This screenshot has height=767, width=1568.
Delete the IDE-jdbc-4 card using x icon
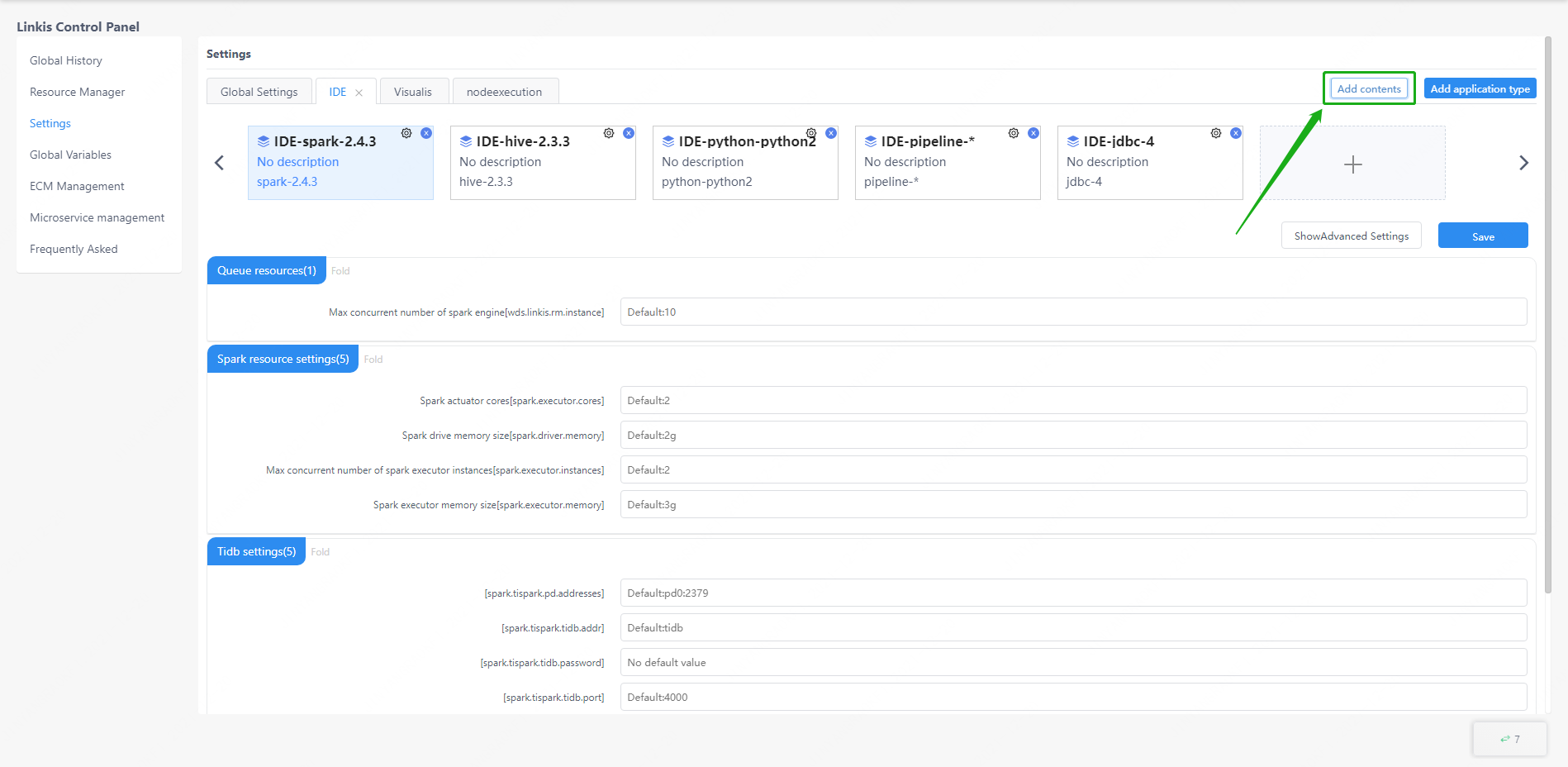tap(1236, 133)
